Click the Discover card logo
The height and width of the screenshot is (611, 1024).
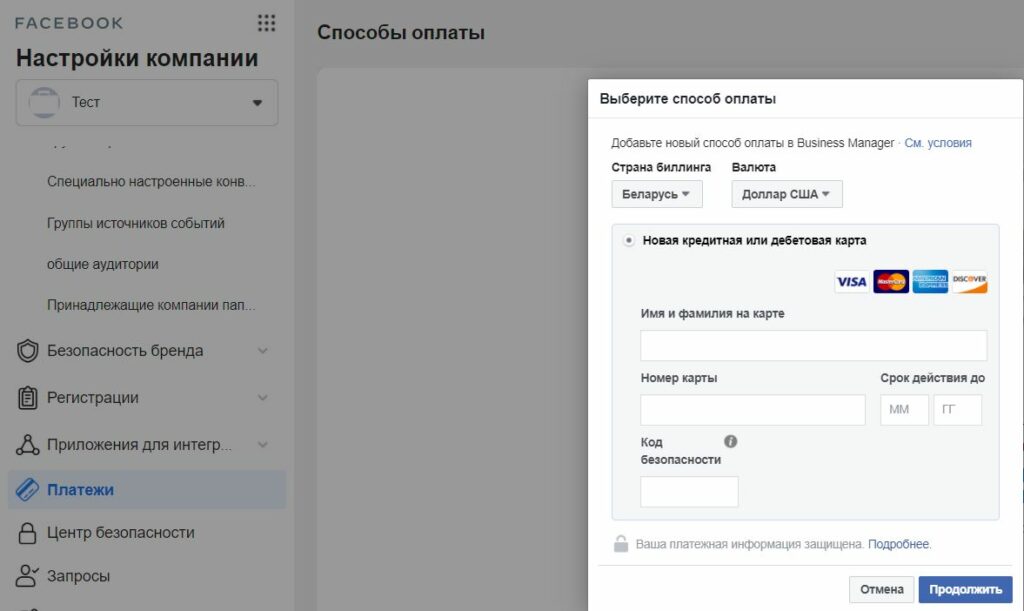coord(969,281)
